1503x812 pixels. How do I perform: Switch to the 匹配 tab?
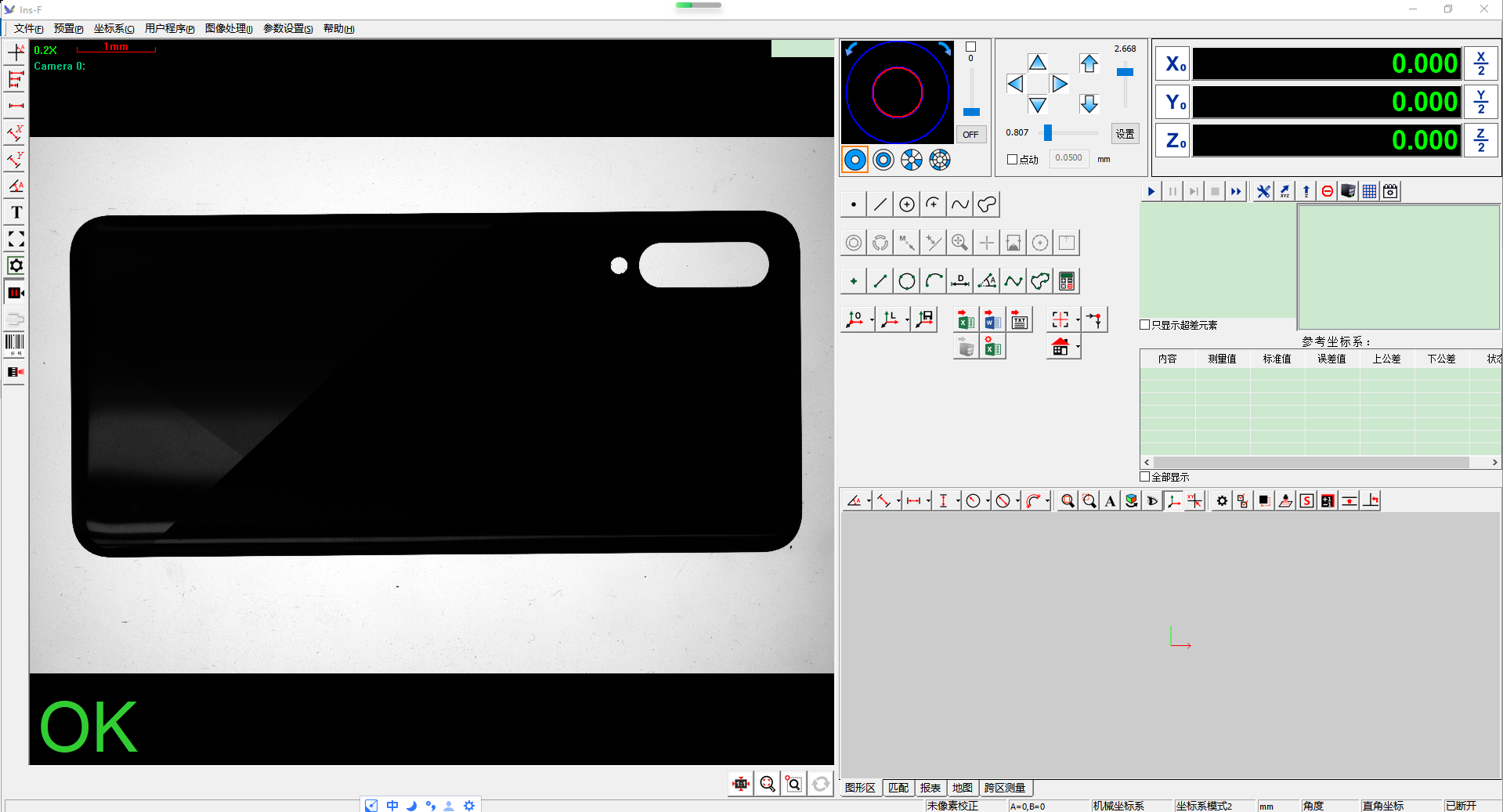tap(898, 788)
